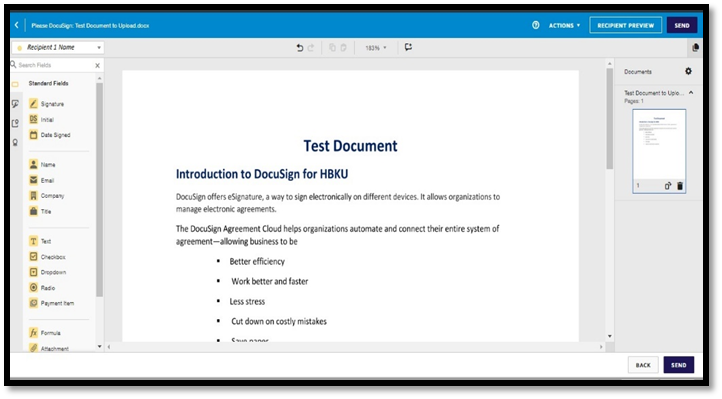This screenshot has height=399, width=722.
Task: Click the document vertical scrollbar up arrow
Action: [610, 64]
